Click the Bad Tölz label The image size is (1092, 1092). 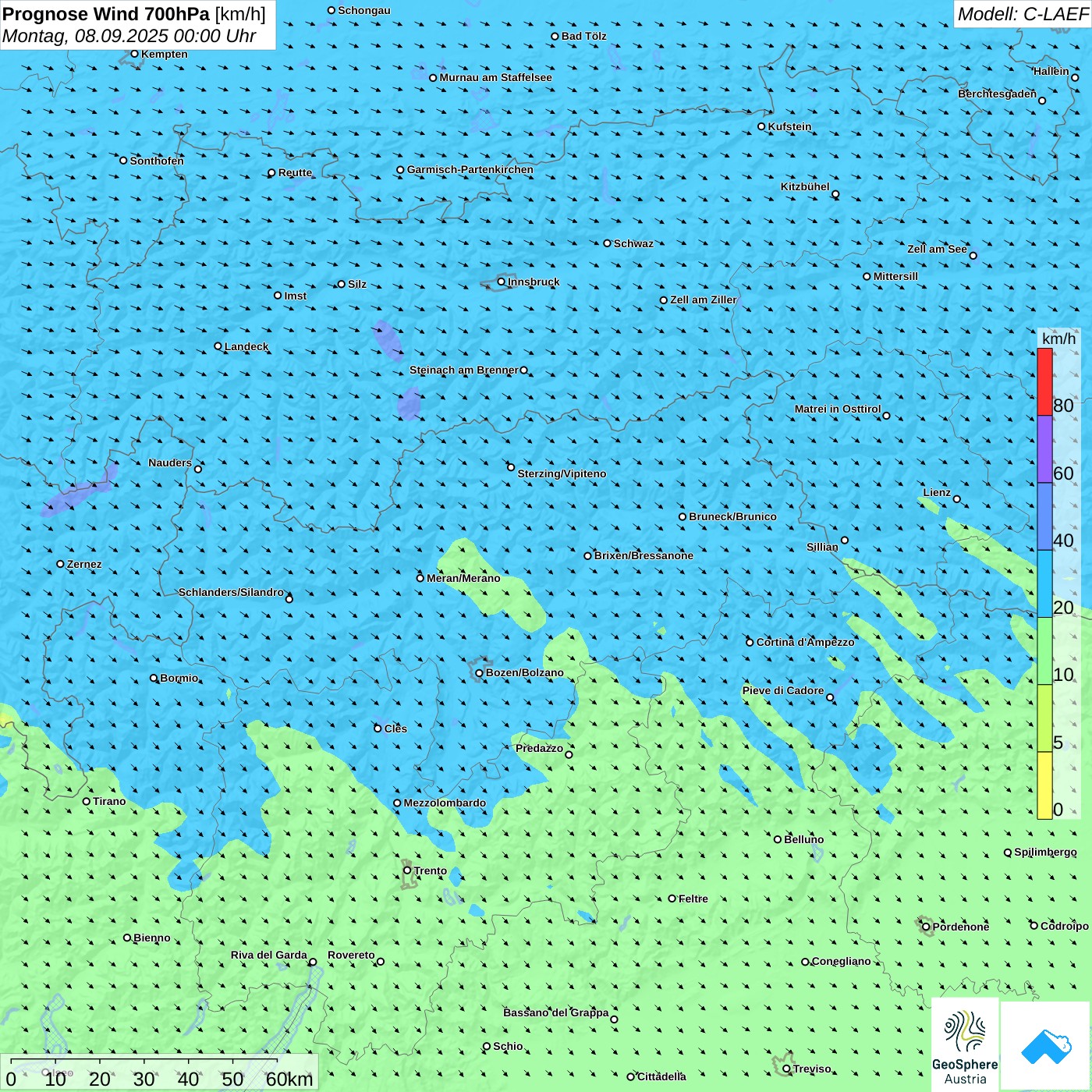click(x=583, y=36)
